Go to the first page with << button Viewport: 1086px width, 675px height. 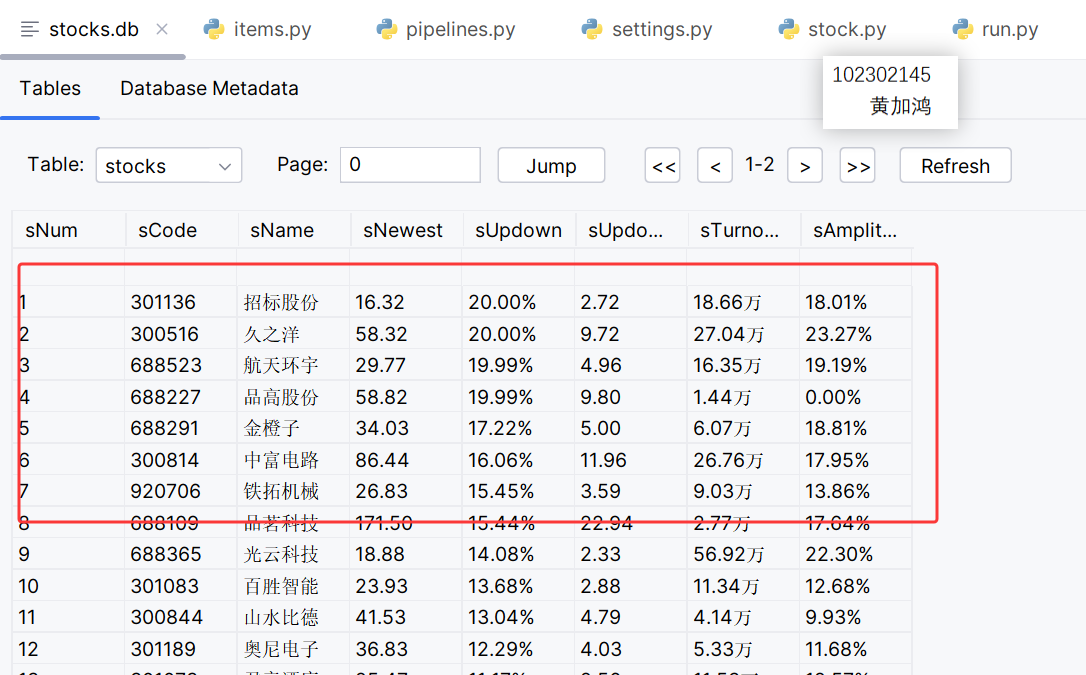(664, 166)
